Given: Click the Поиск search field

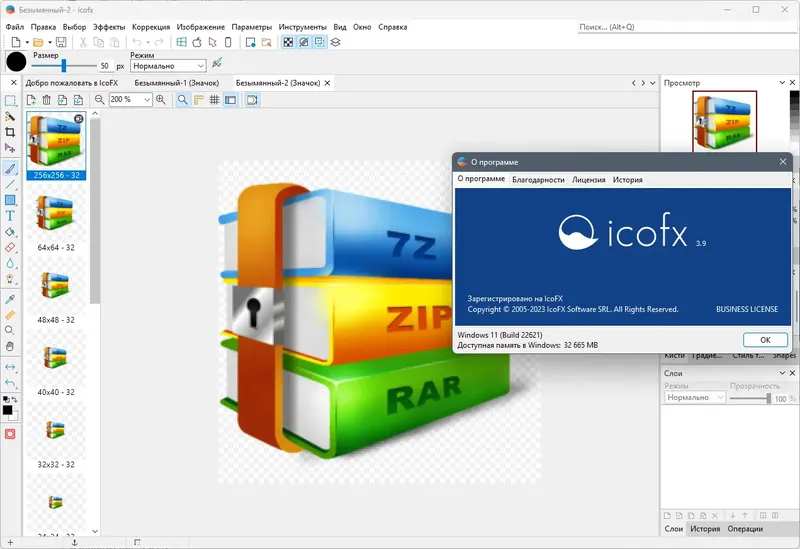Looking at the screenshot, I should click(x=687, y=27).
